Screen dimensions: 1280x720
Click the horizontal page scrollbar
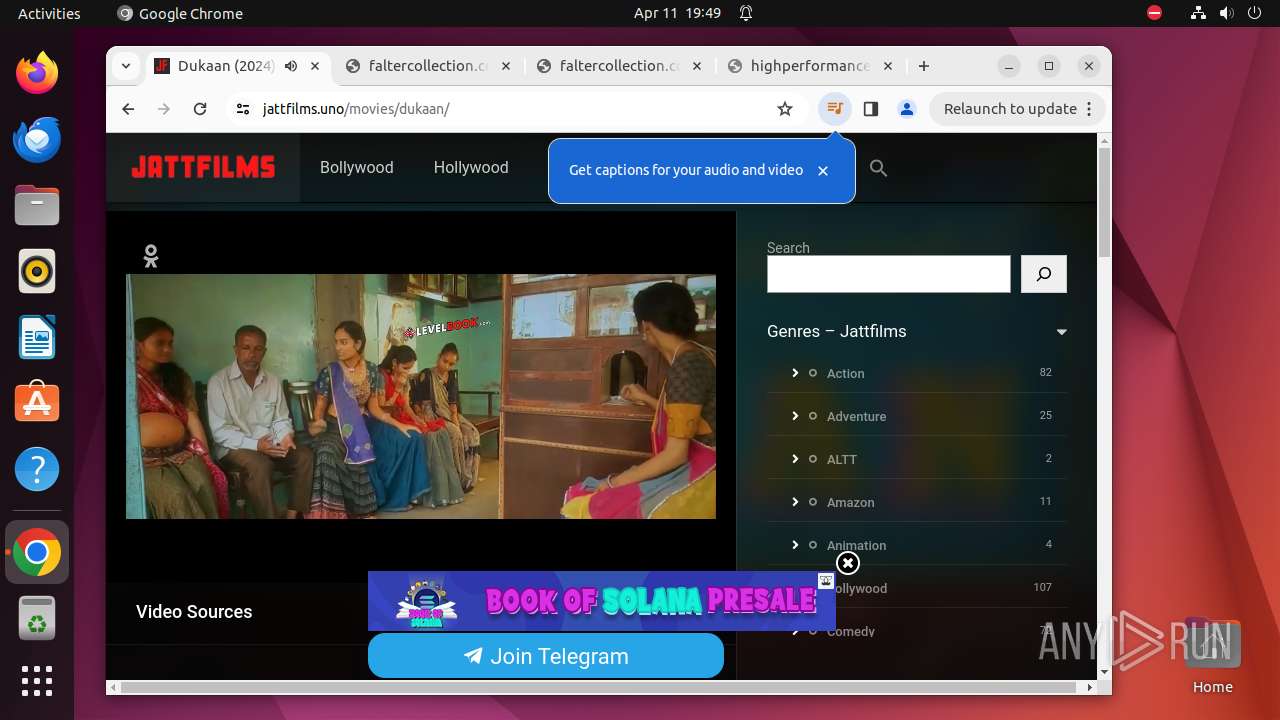click(600, 687)
